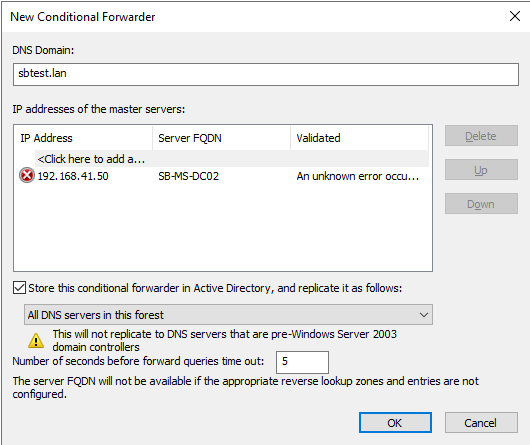Click the IP Address column header
Screen dimensions: 530x445
tap(83, 138)
